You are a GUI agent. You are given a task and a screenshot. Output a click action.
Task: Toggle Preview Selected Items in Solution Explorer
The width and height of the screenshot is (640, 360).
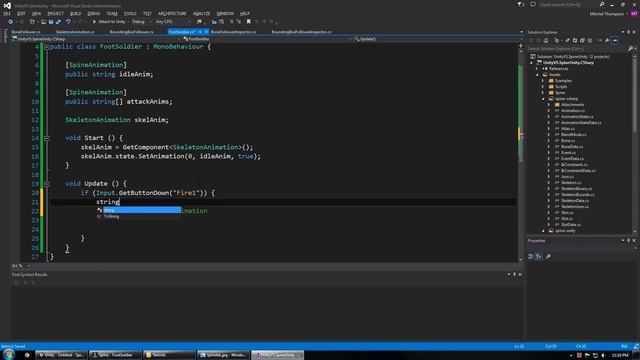coord(615,41)
